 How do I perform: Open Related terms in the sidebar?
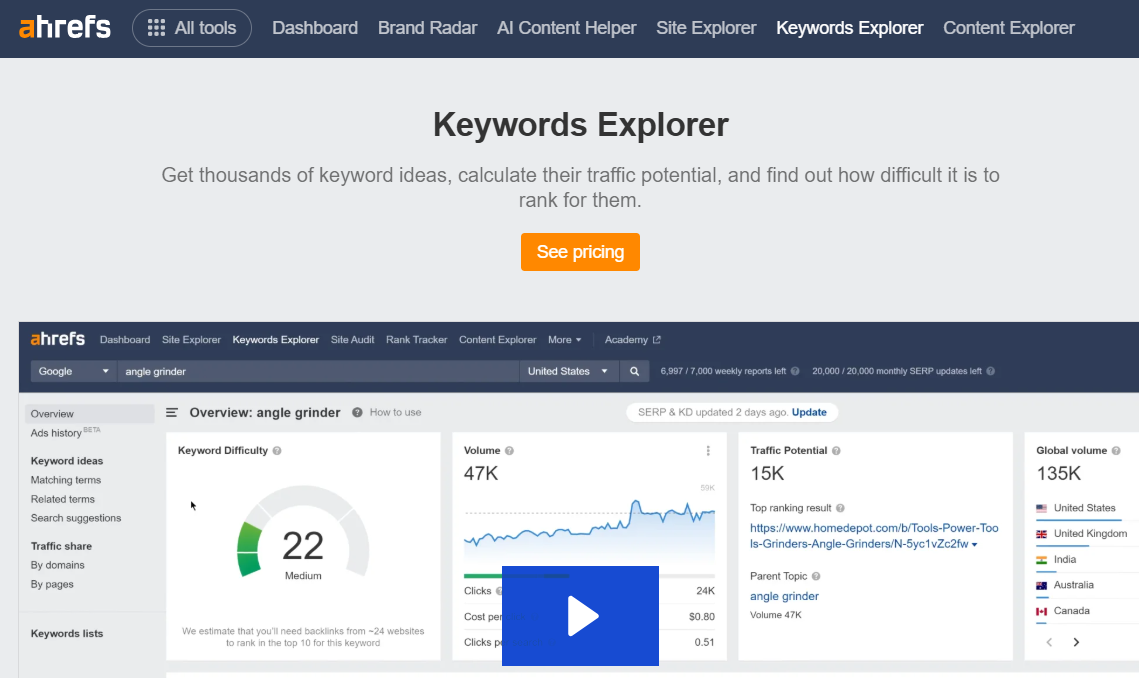click(x=62, y=499)
